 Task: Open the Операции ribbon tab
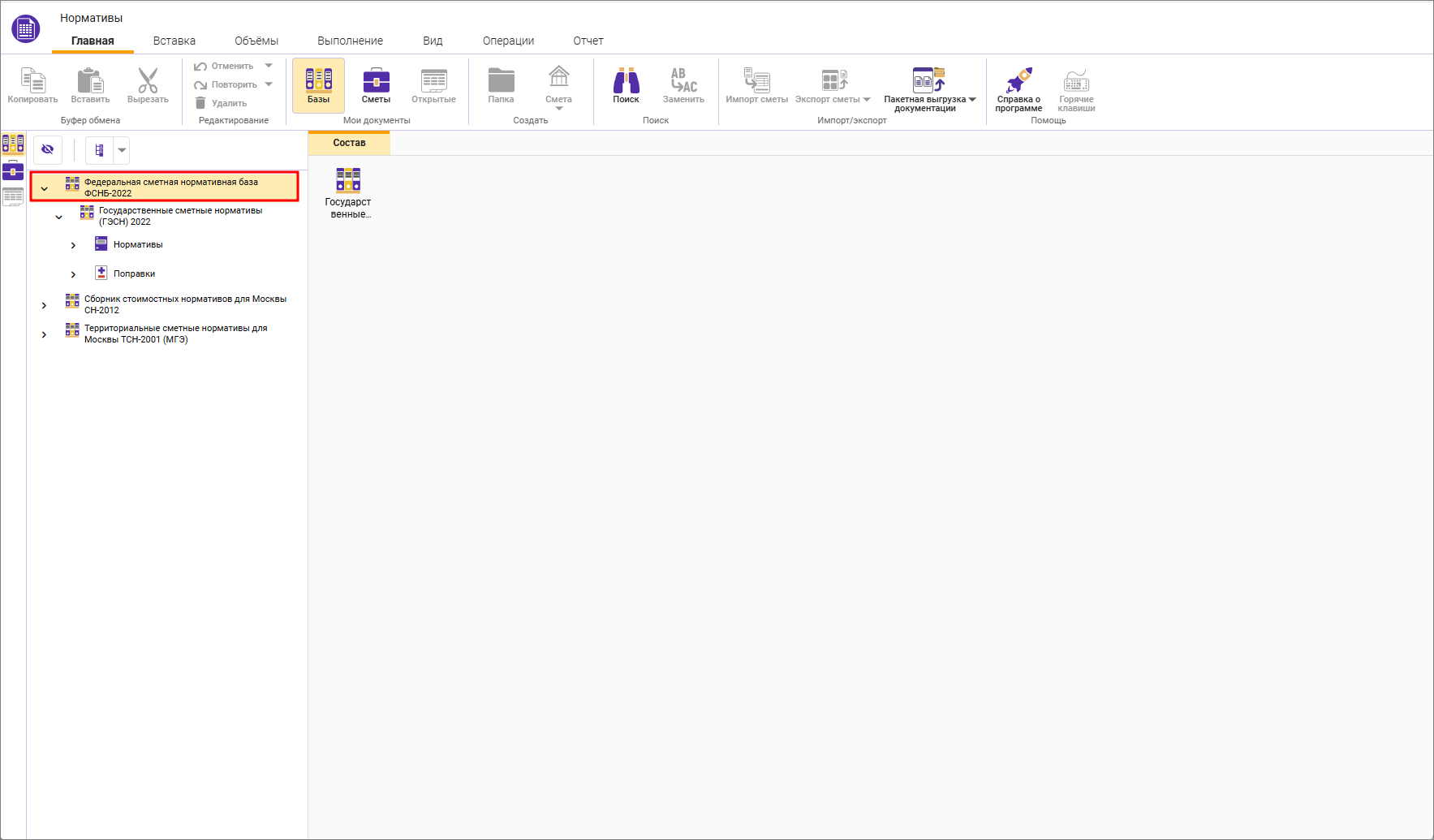(508, 41)
